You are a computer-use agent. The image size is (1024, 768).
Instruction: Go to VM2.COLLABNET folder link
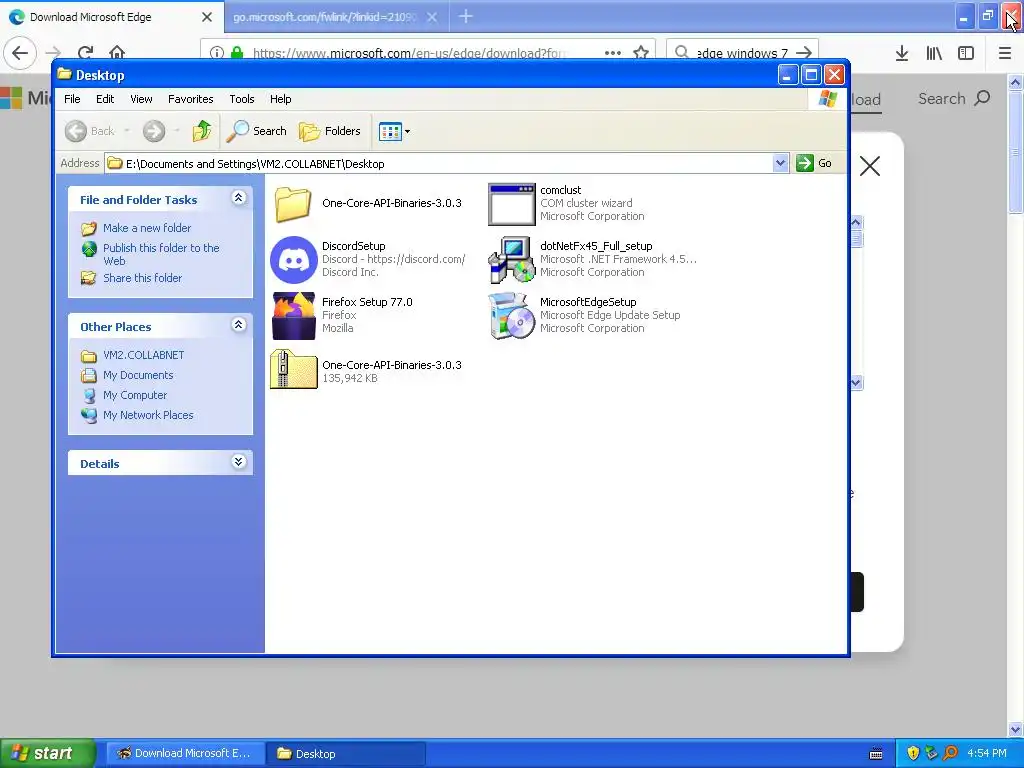tap(144, 355)
